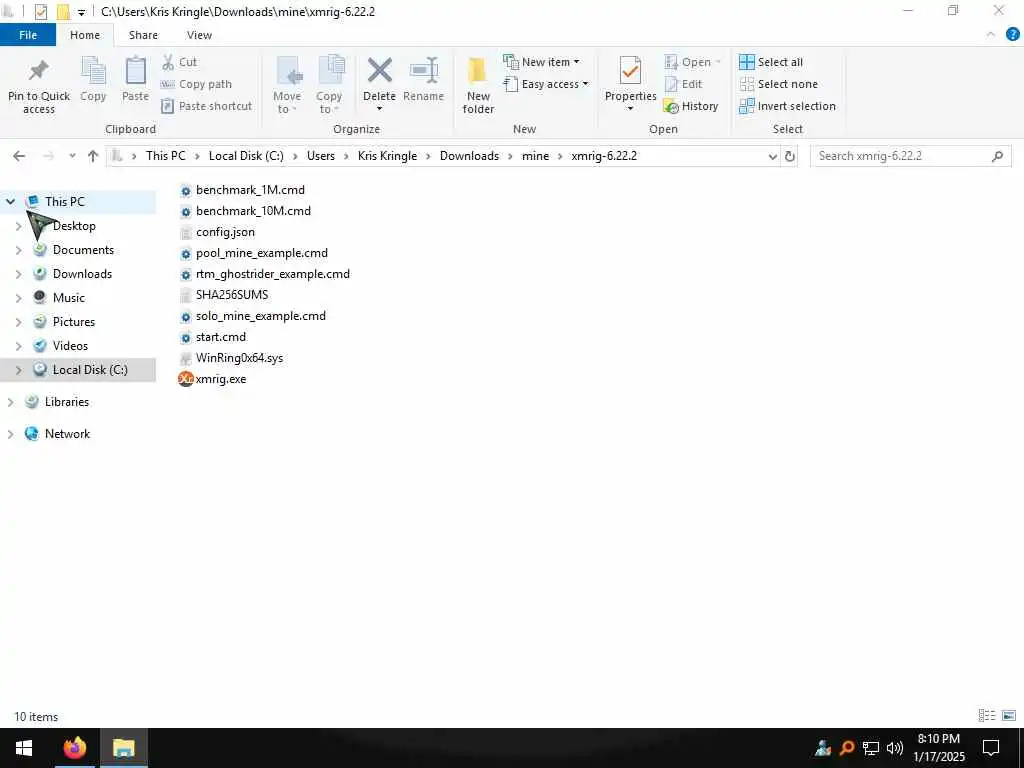Click the Delete X icon
The image size is (1024, 768).
(379, 71)
